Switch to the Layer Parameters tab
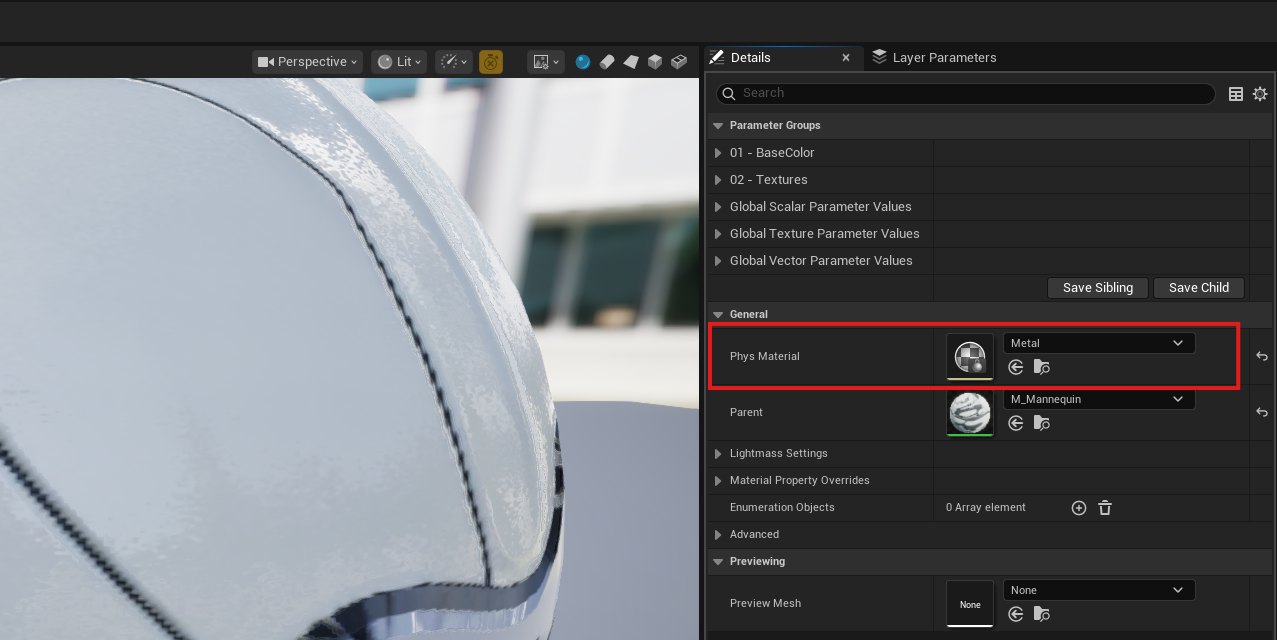1277x640 pixels. (x=933, y=58)
